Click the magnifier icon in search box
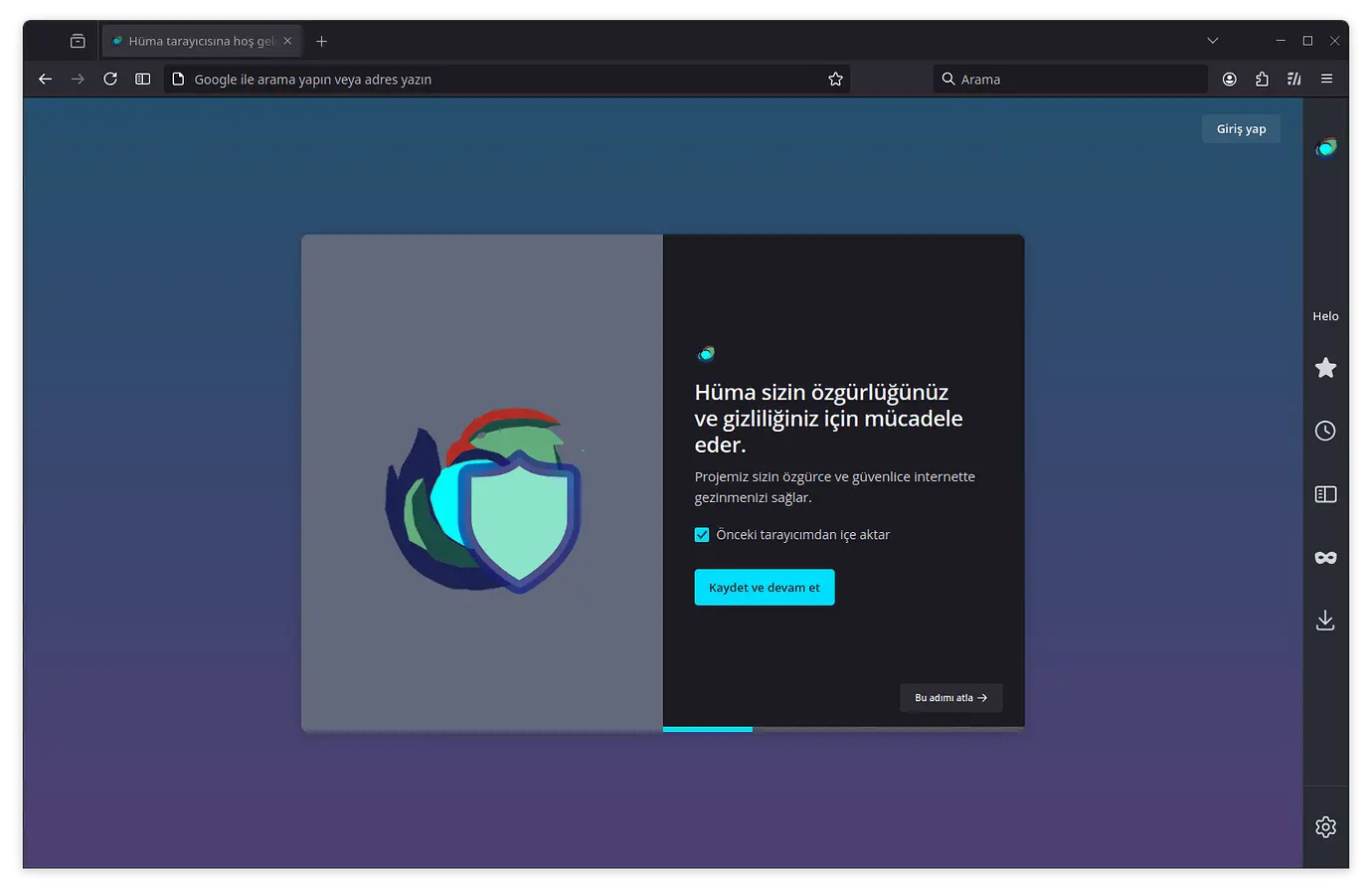1372x893 pixels. click(948, 80)
